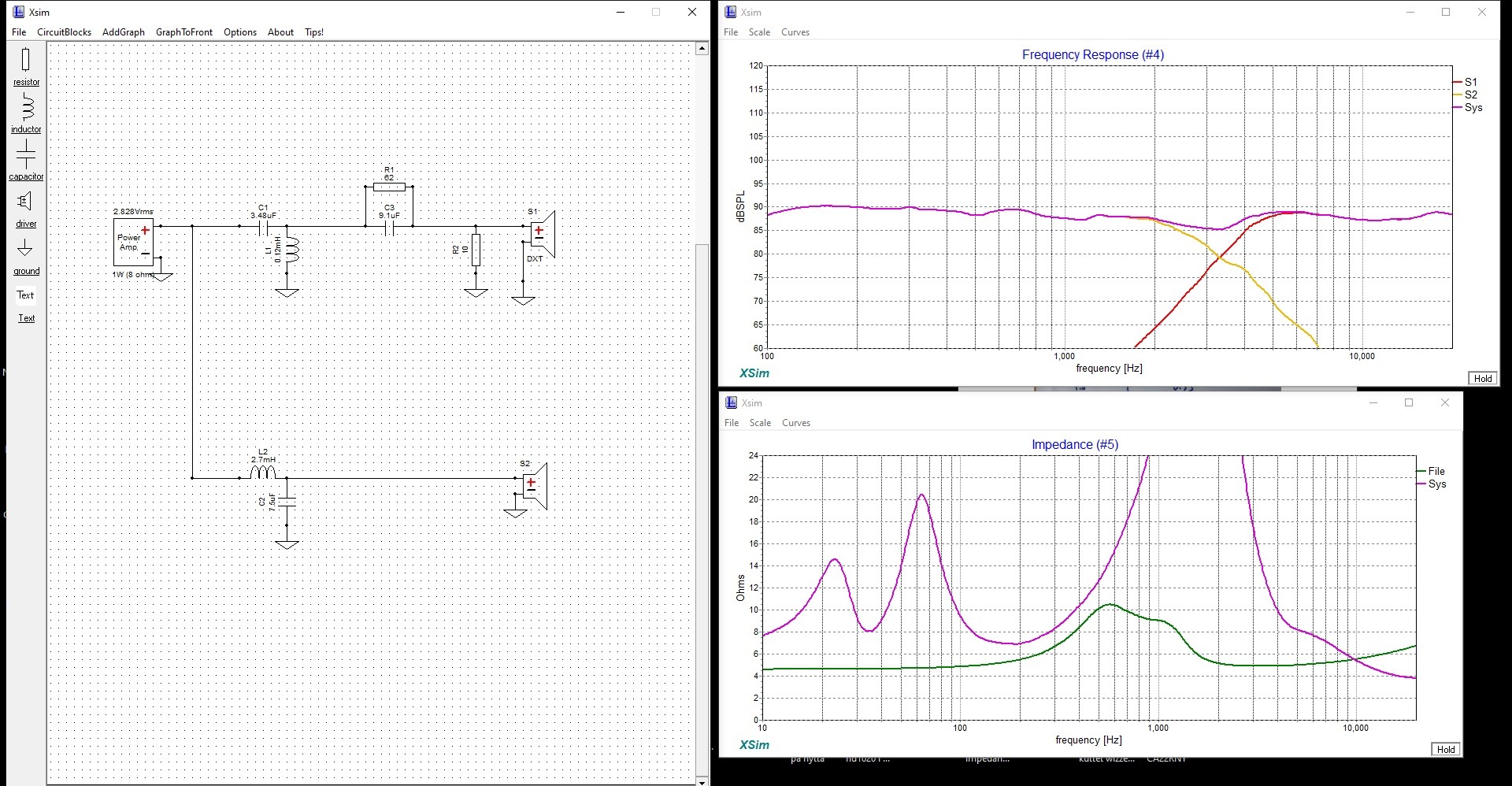The width and height of the screenshot is (1512, 786).
Task: Select the underlined Text tool
Action: click(x=26, y=318)
